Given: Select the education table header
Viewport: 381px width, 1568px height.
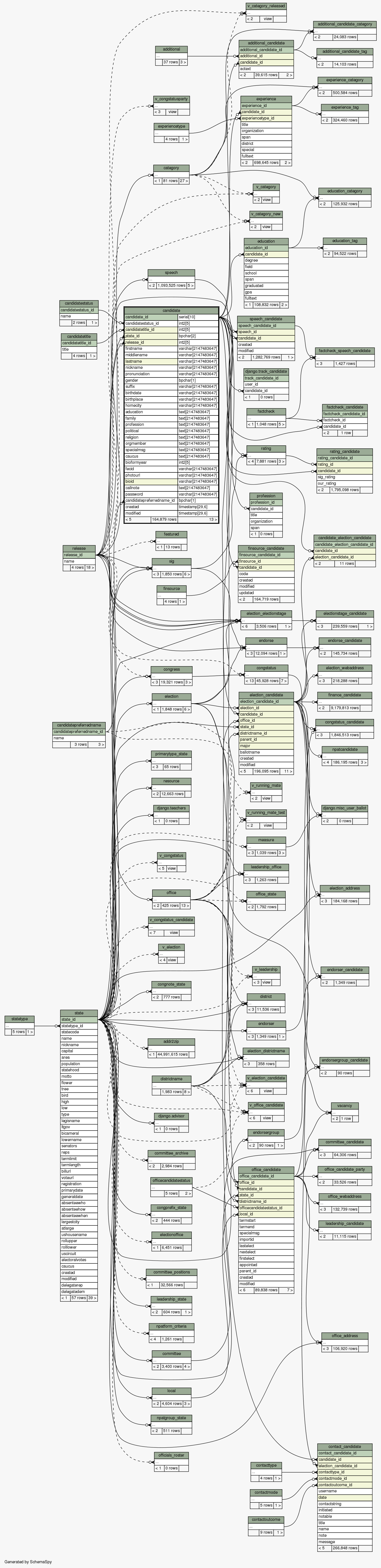Looking at the screenshot, I should coord(266,241).
